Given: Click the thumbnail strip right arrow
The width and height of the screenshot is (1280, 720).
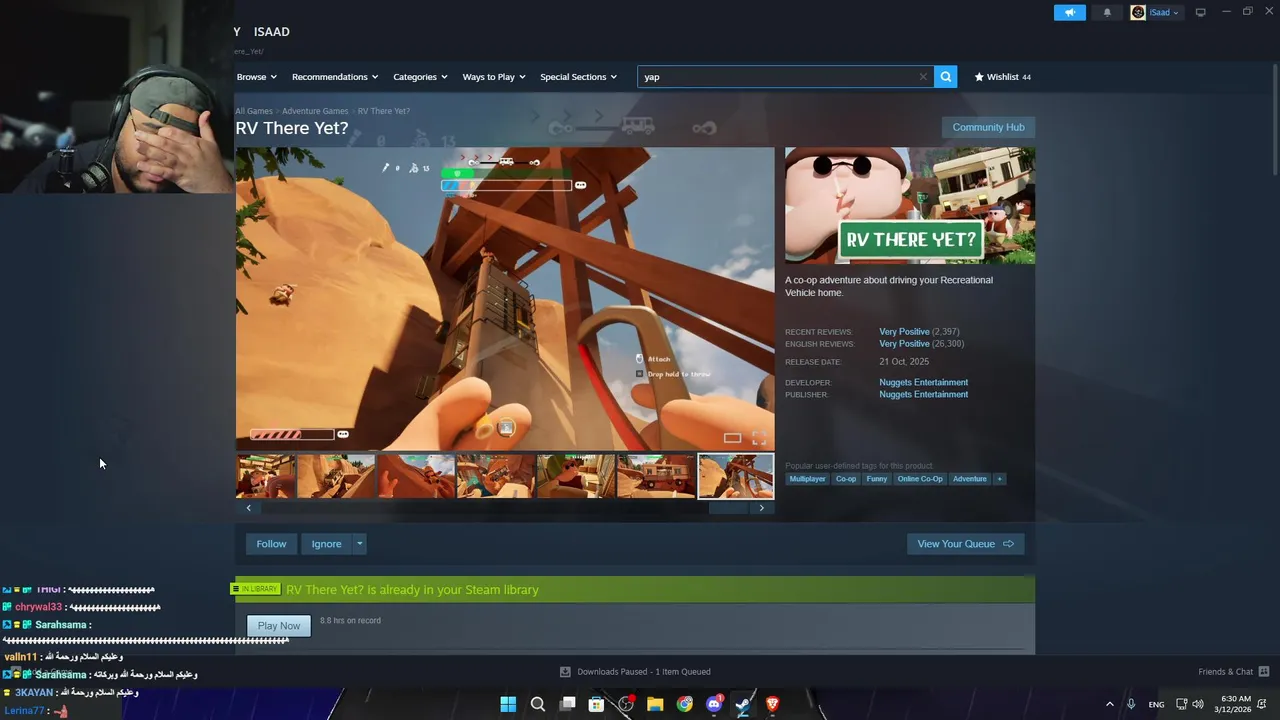Looking at the screenshot, I should (761, 508).
